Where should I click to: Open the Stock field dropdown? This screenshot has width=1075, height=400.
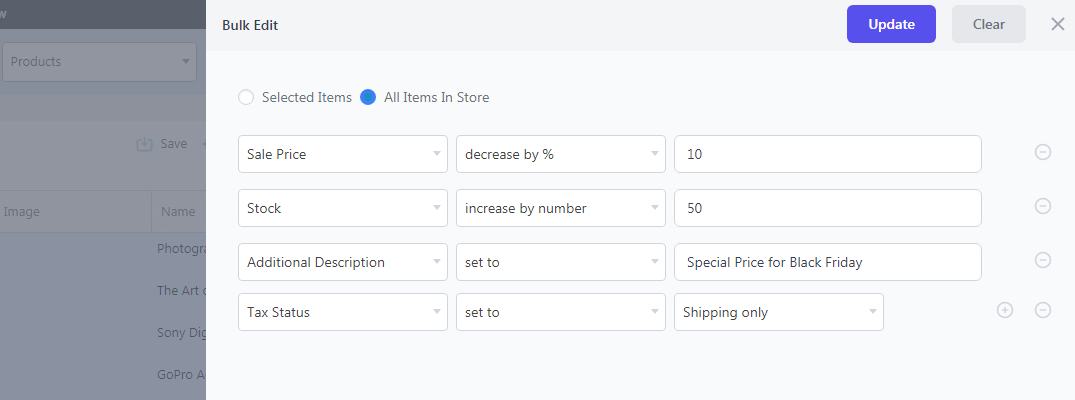(343, 208)
